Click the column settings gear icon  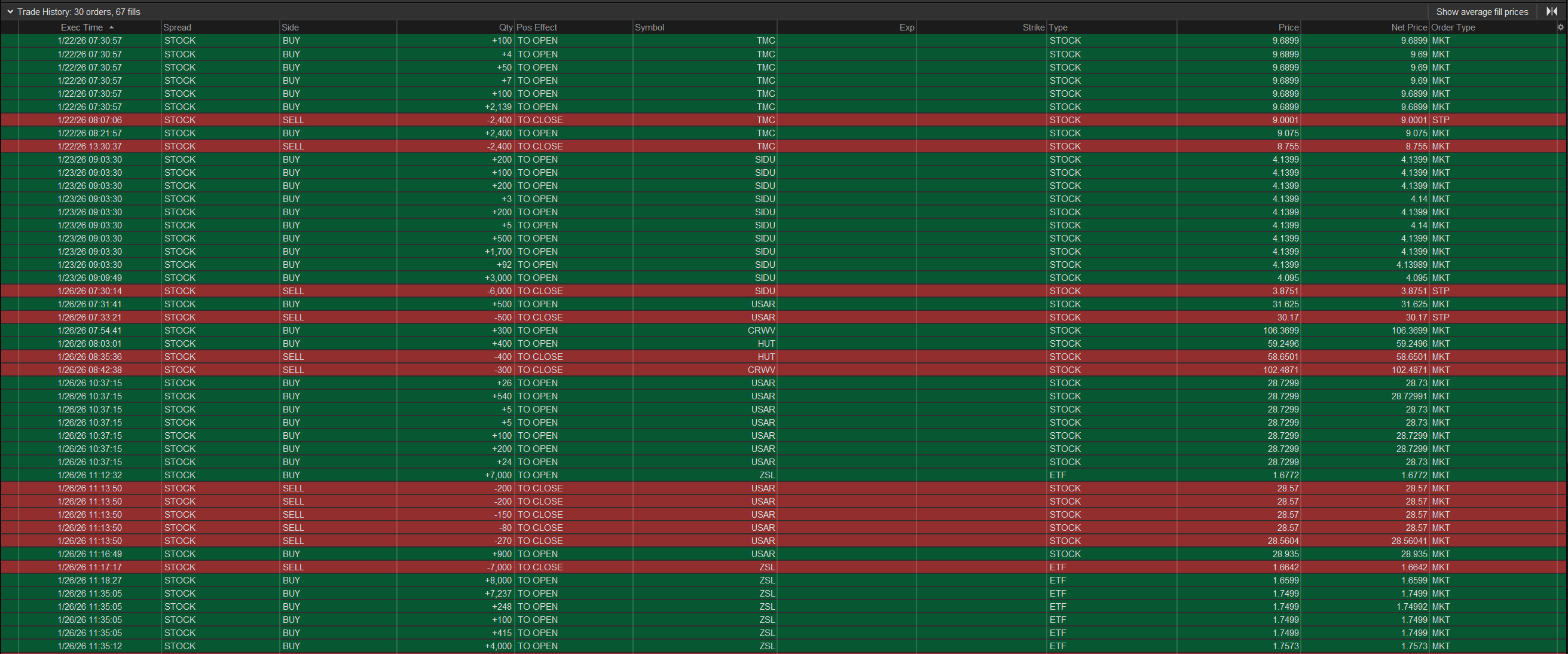coord(1560,27)
